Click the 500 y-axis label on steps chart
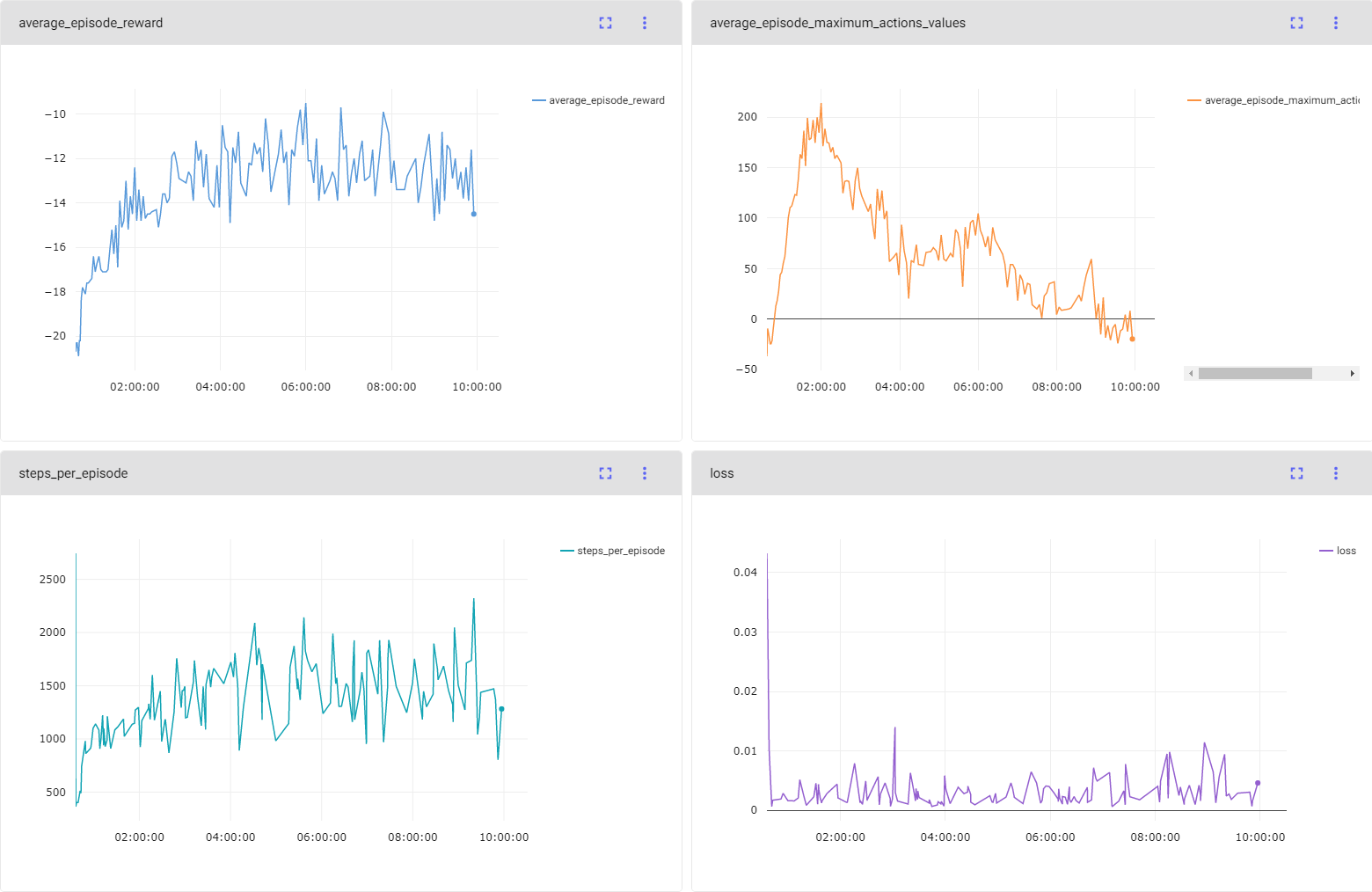Viewport: 1372px width, 892px height. point(56,793)
